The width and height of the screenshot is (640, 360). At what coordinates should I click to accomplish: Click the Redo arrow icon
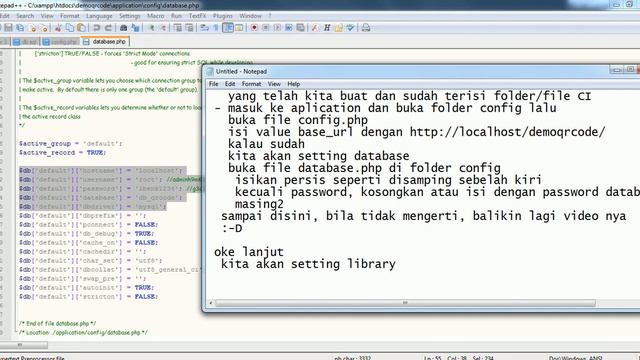109,28
